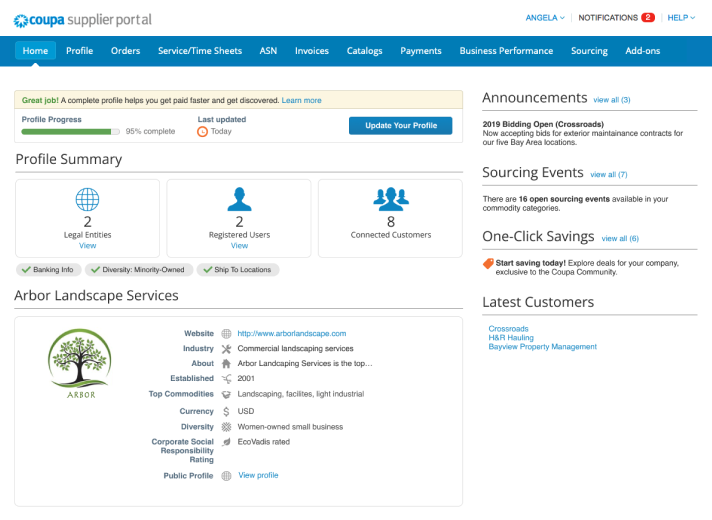
Task: Click the Registered Users person icon
Action: coord(239,198)
